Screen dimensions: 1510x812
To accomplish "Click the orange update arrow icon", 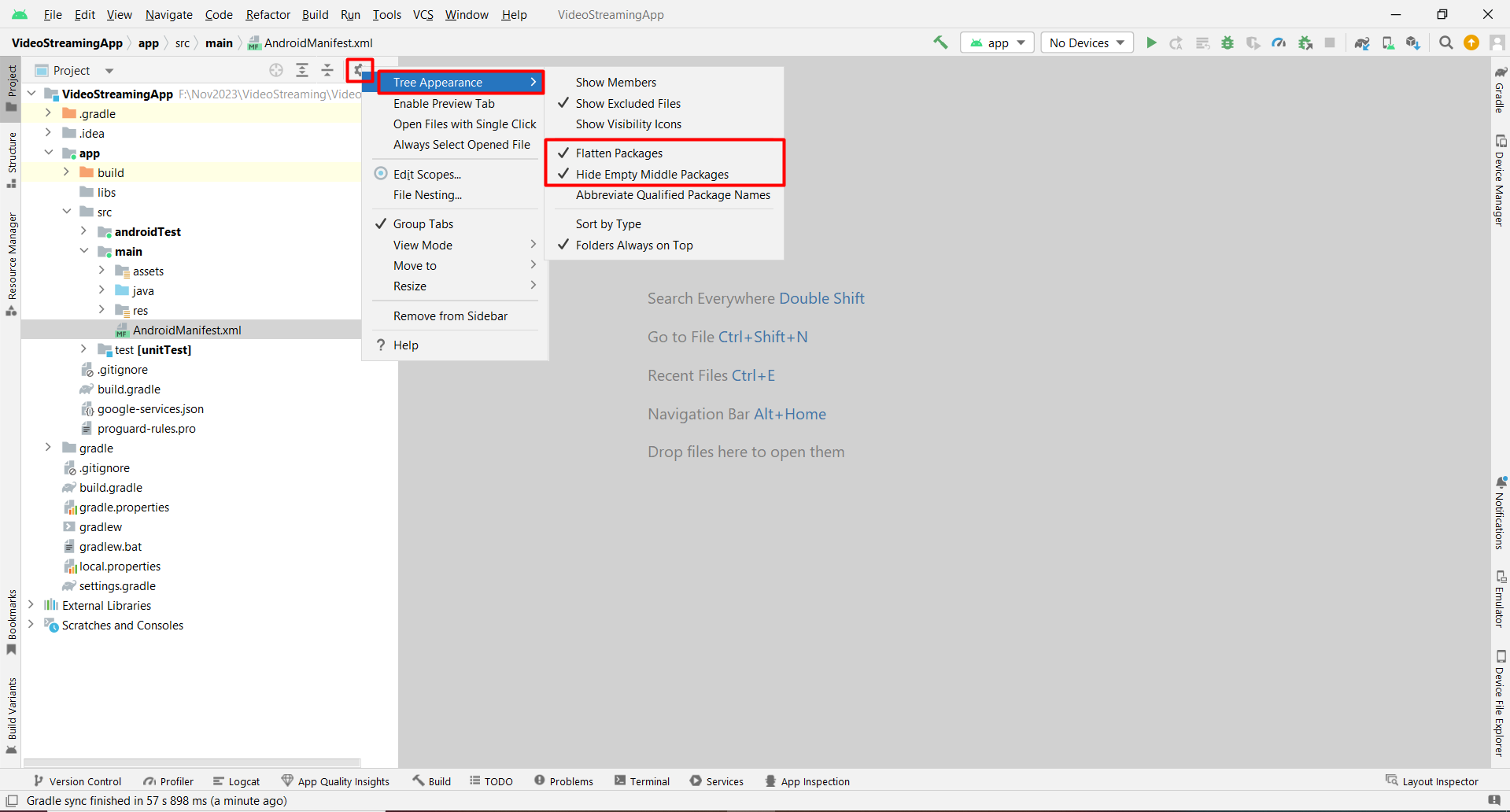I will [1471, 42].
